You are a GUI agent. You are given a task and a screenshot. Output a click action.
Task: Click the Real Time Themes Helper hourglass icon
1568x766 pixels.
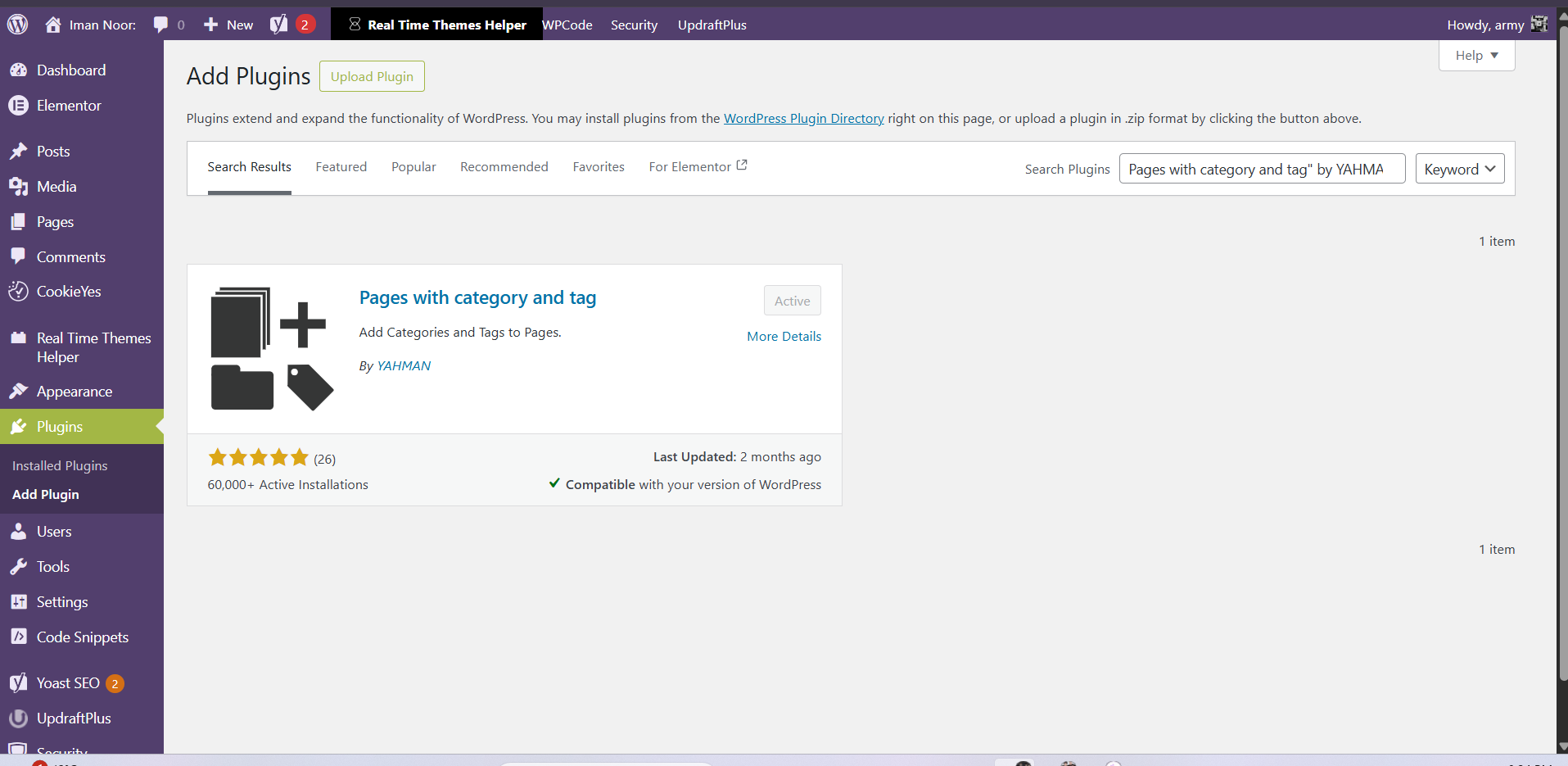(x=355, y=25)
